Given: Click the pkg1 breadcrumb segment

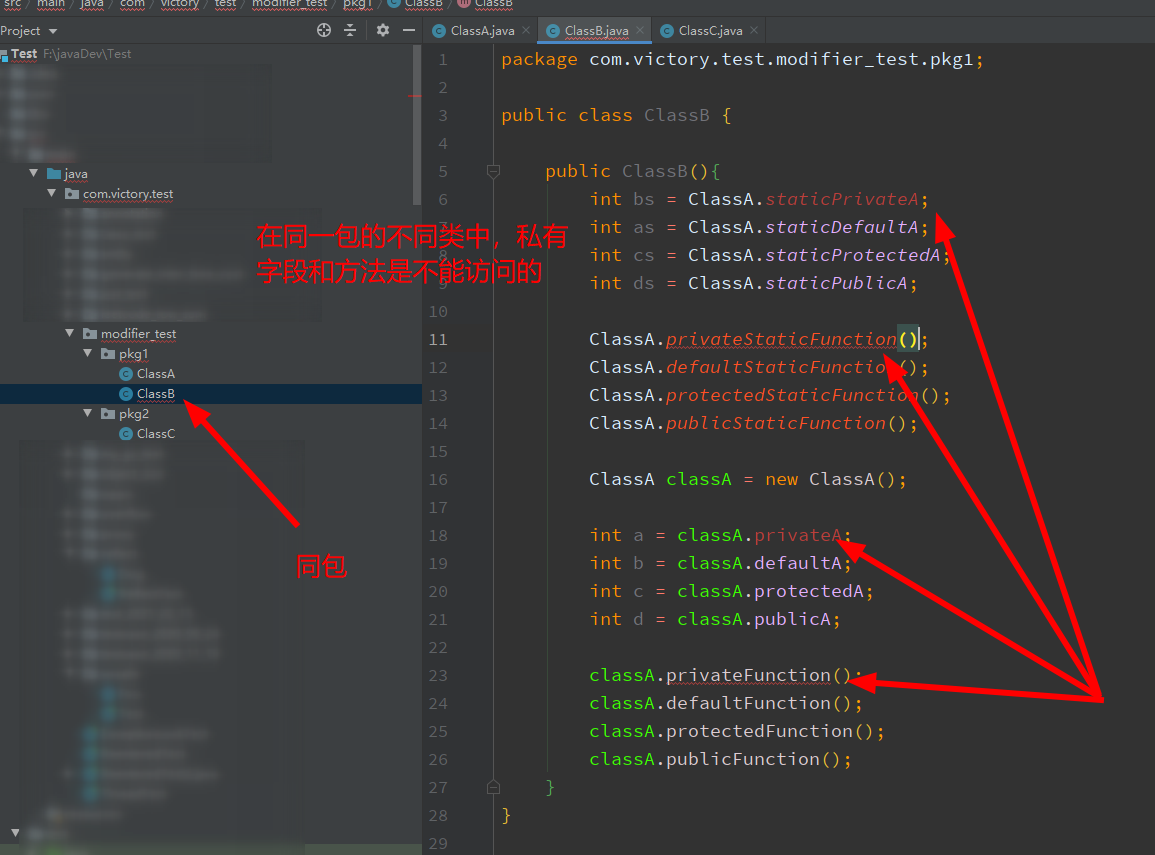Looking at the screenshot, I should pyautogui.click(x=357, y=4).
